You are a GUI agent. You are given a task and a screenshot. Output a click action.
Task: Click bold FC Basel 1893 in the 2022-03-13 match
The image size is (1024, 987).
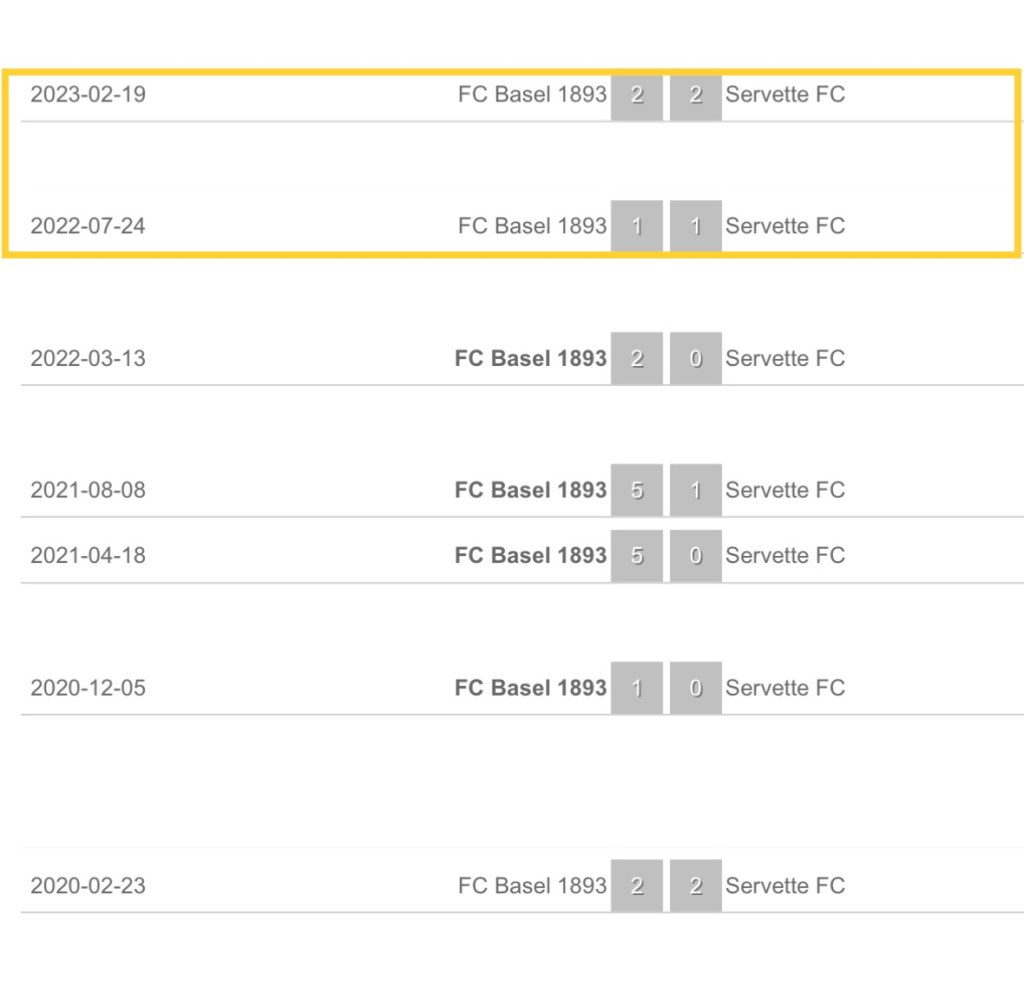pyautogui.click(x=530, y=358)
